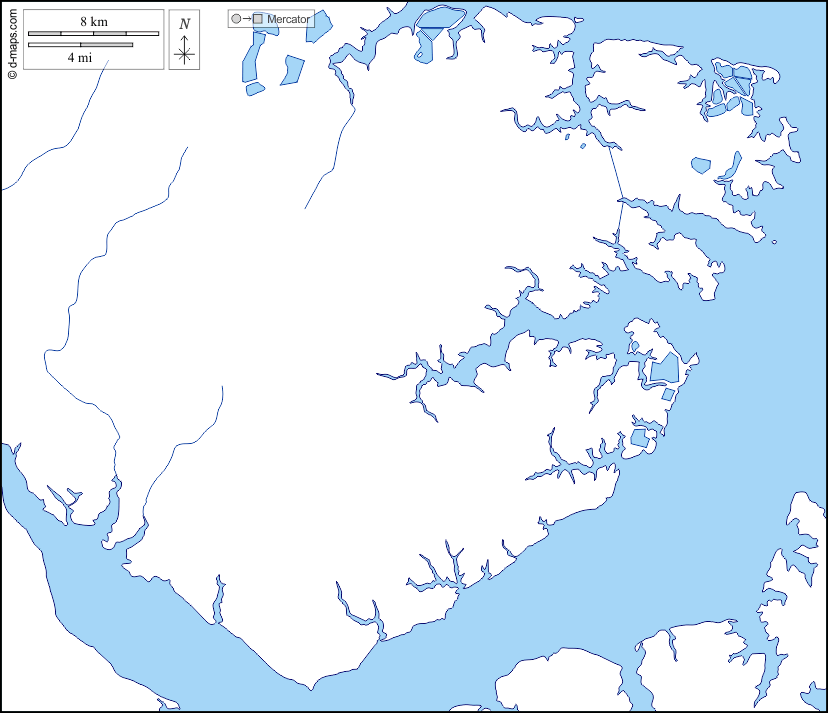828x713 pixels.
Task: Click the square icon before Mercator text
Action: (x=258, y=19)
